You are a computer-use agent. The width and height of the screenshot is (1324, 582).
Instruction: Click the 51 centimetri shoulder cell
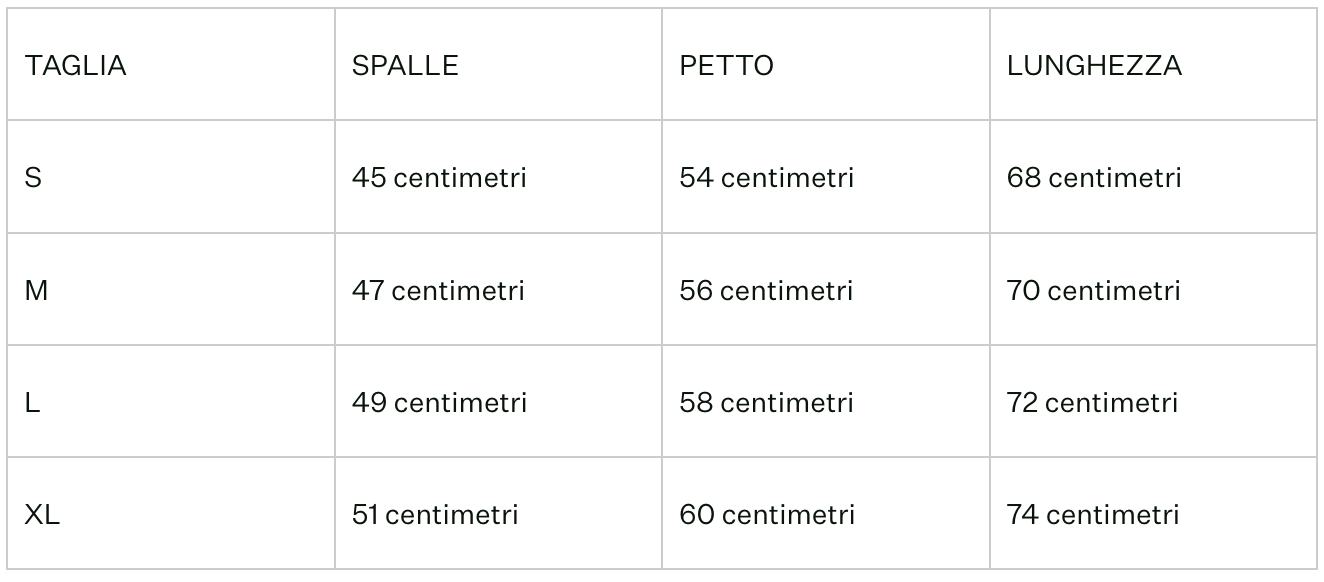point(435,515)
